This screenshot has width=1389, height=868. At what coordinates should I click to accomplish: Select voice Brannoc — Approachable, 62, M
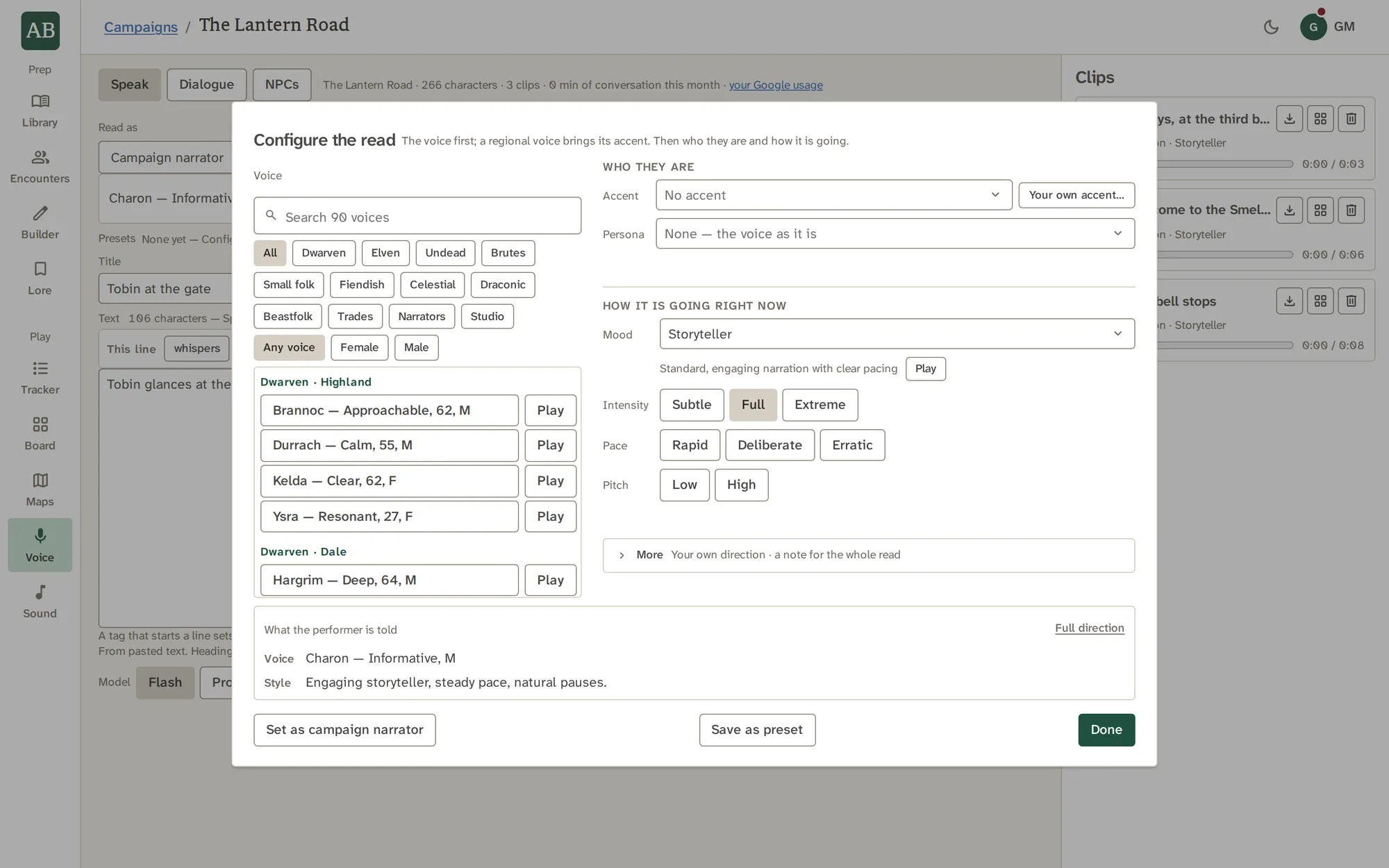tap(389, 410)
